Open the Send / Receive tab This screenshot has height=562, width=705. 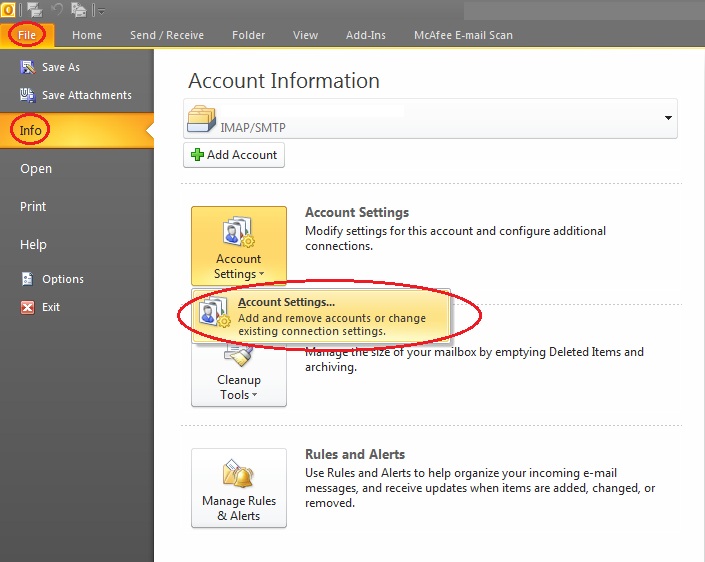pyautogui.click(x=167, y=35)
